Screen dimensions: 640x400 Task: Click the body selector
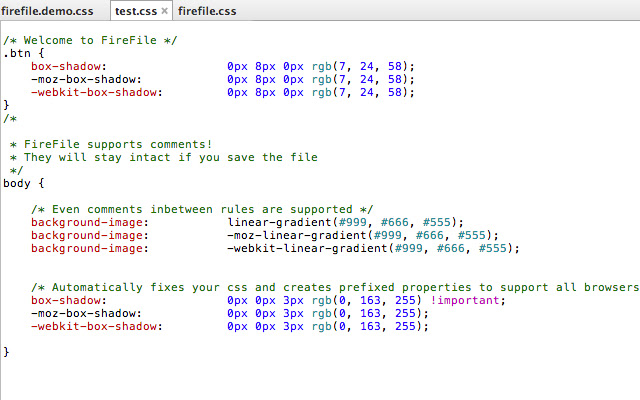coord(17,184)
